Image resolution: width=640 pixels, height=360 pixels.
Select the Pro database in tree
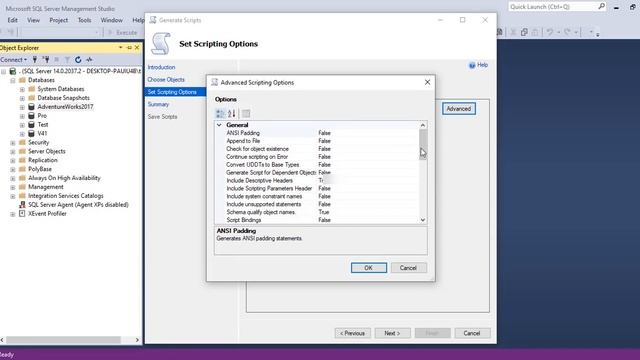(42, 116)
